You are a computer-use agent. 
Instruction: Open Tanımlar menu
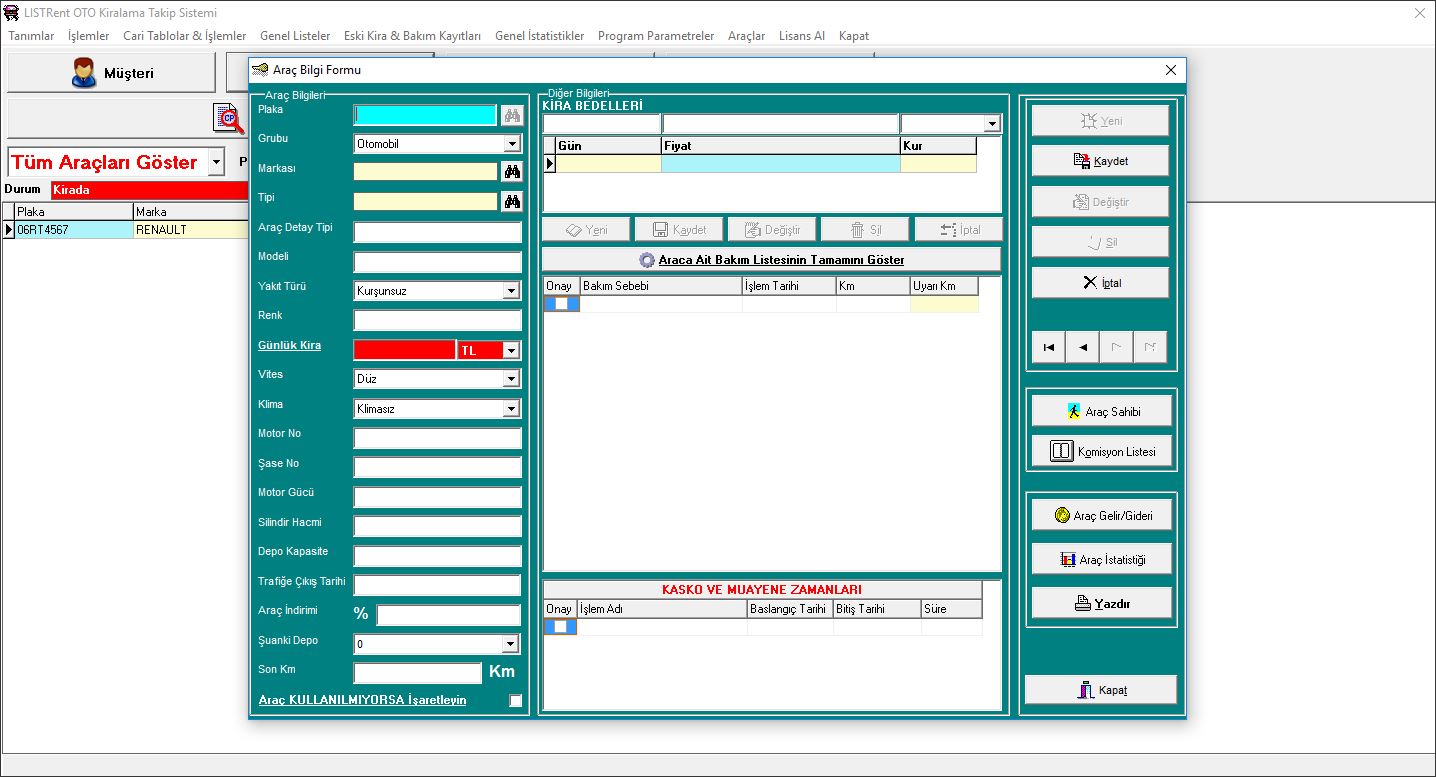point(31,36)
